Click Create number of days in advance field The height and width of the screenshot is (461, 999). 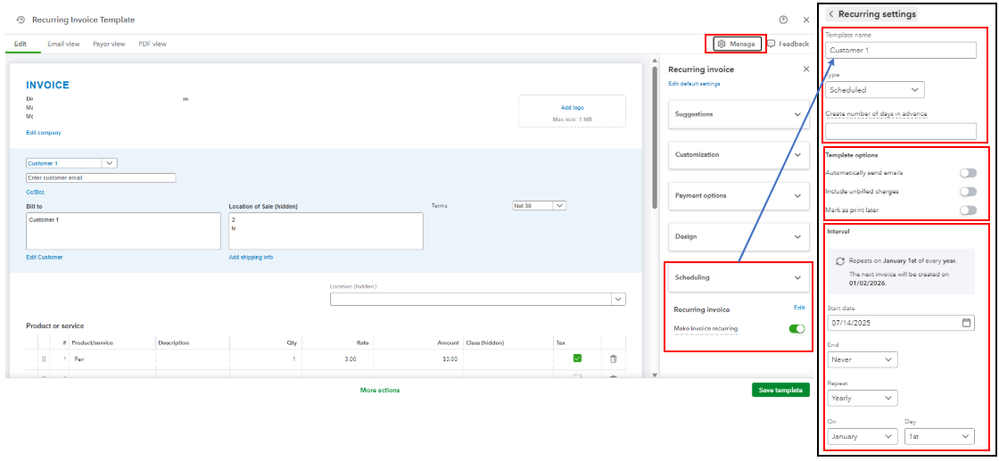901,131
